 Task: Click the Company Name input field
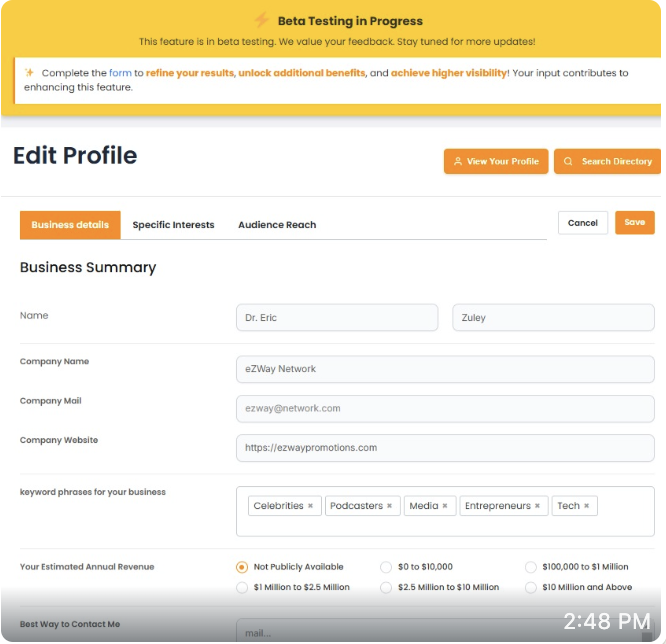(x=445, y=369)
